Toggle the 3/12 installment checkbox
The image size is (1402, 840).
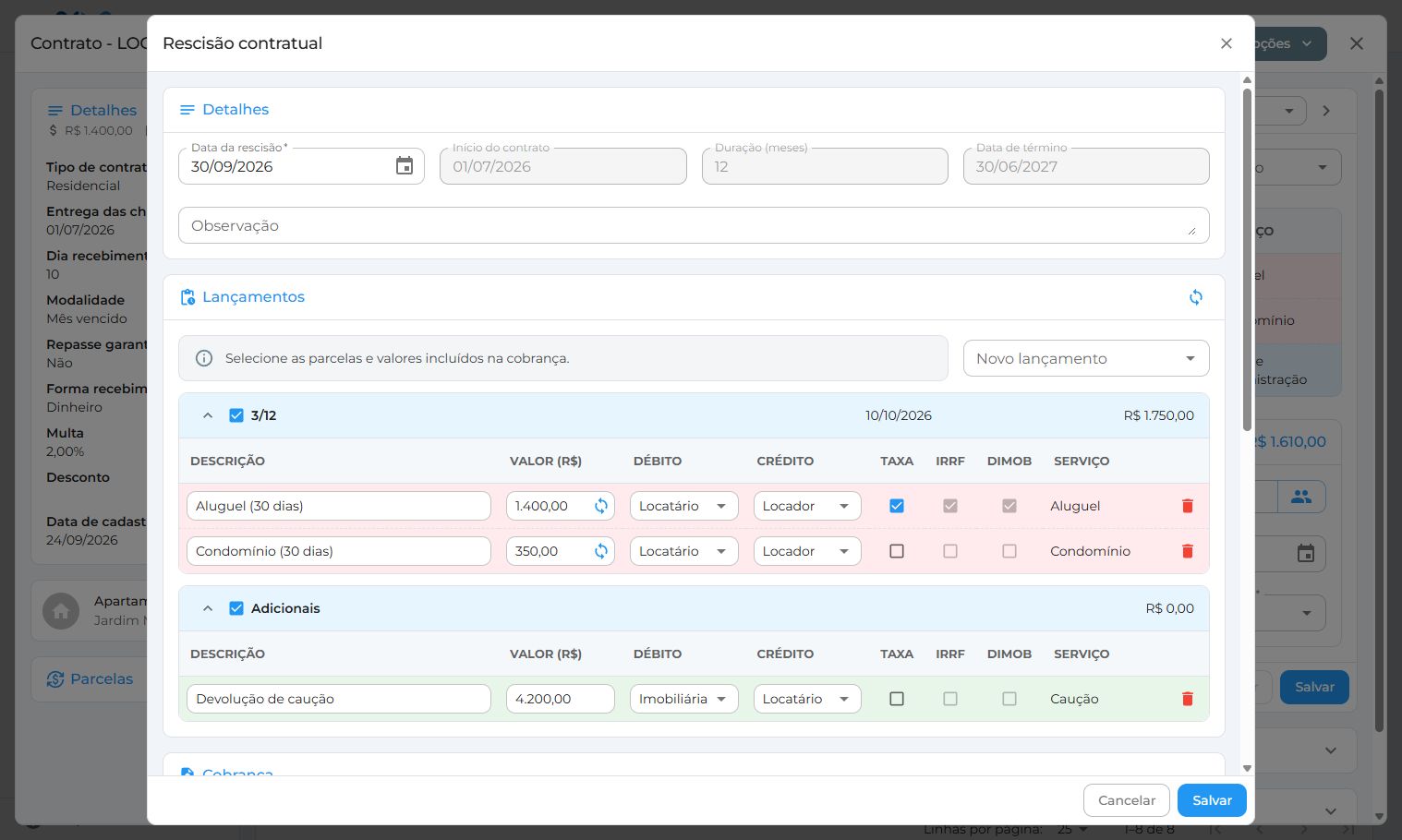[236, 415]
